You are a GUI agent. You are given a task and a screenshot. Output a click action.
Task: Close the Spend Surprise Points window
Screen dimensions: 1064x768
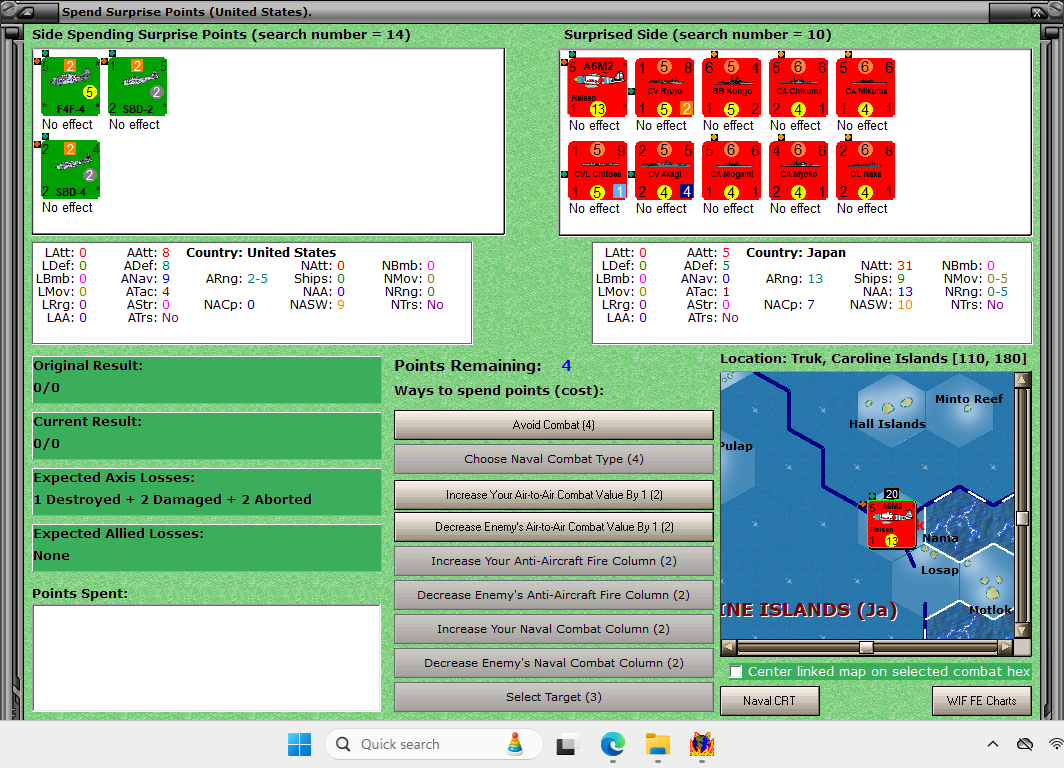(x=1037, y=12)
